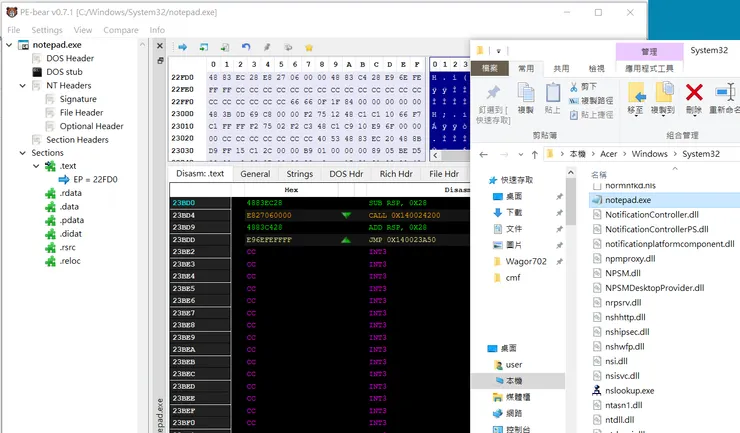Open the 檢視 (View) ribbon tab in Explorer
Screen dimensions: 740x433
[597, 68]
